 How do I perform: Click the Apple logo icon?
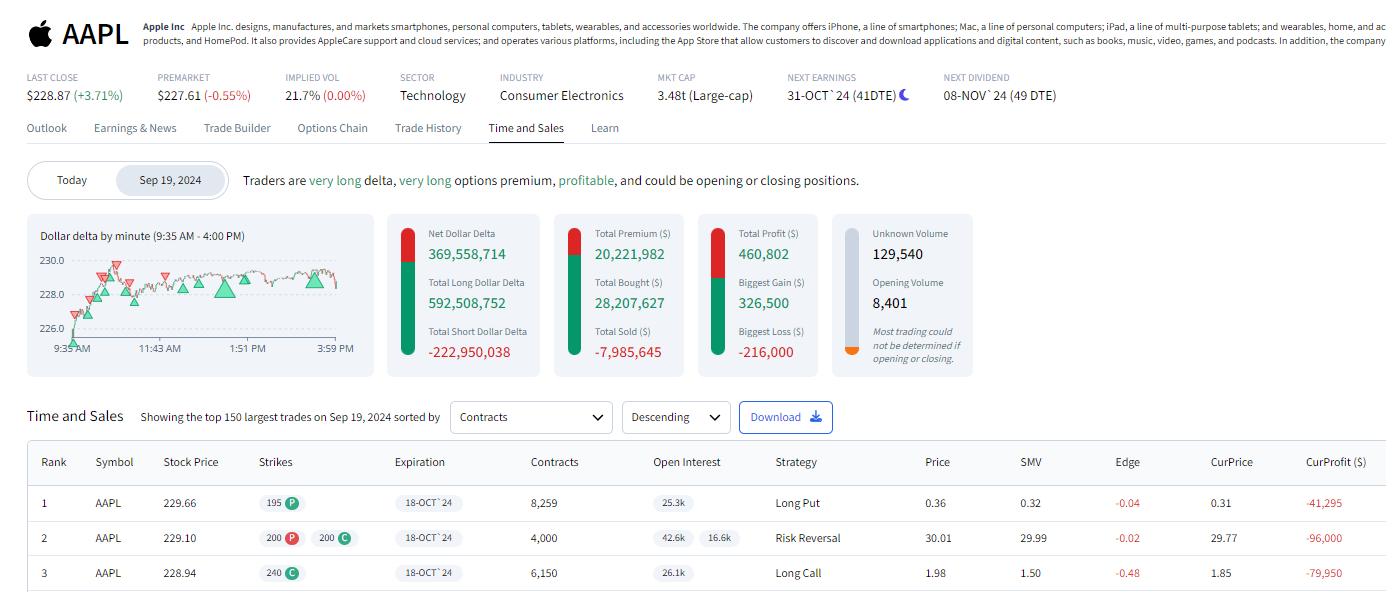(x=40, y=35)
